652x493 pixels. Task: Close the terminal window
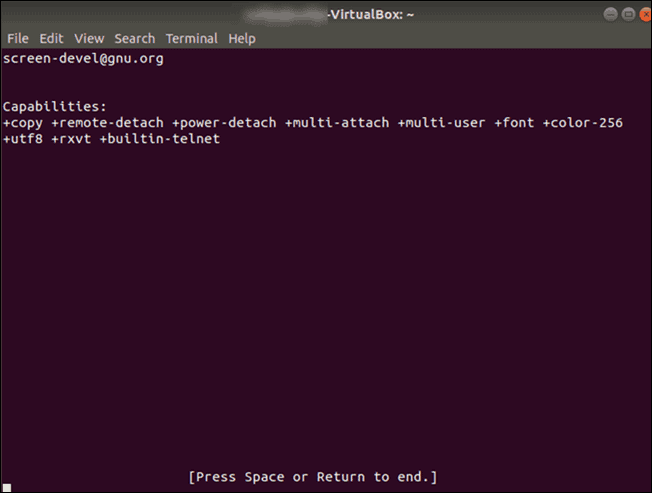pos(645,15)
